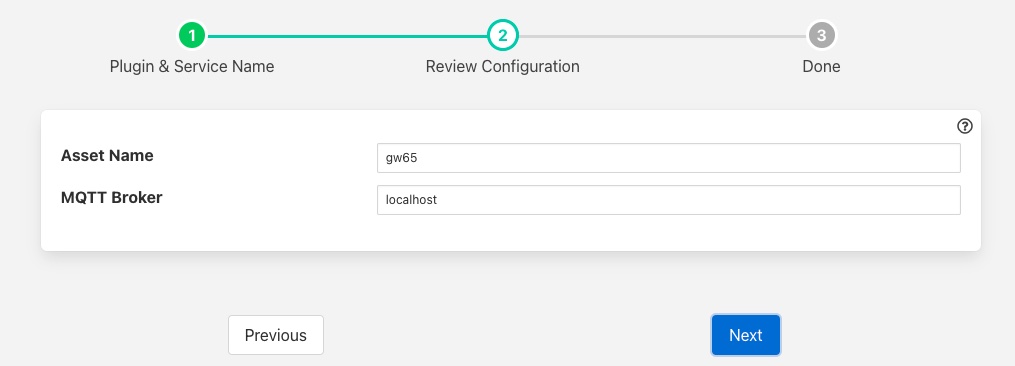Click empty space below MQTT Broker inside card
Screen dimensions: 1015x366
point(194,232)
